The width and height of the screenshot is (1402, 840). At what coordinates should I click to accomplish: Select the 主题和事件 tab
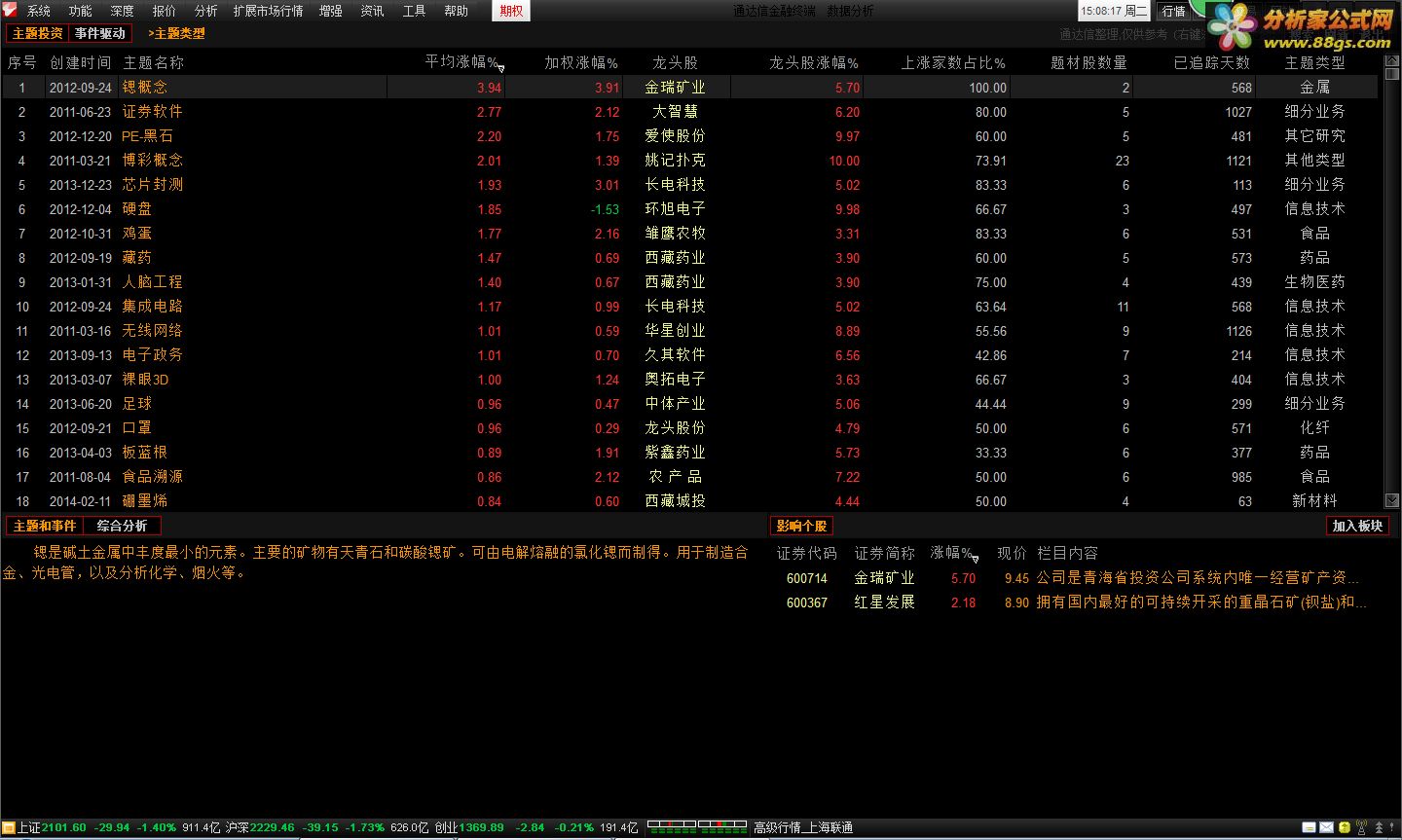tap(45, 526)
